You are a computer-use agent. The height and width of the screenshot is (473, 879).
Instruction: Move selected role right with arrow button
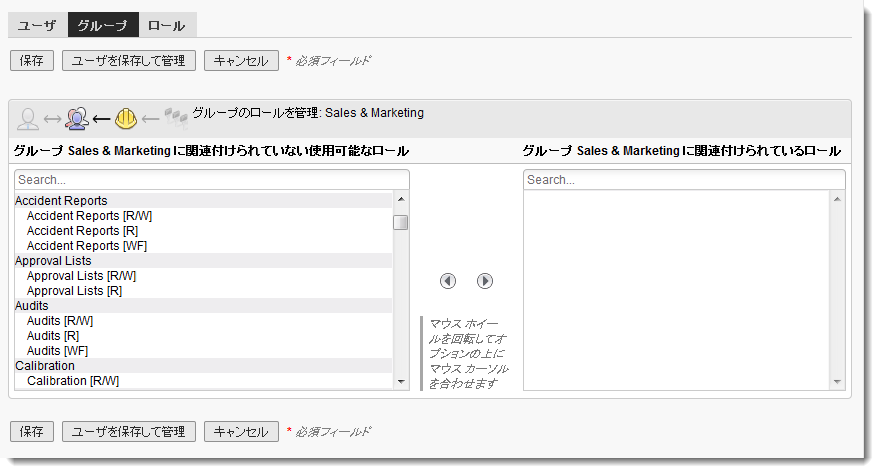(485, 281)
